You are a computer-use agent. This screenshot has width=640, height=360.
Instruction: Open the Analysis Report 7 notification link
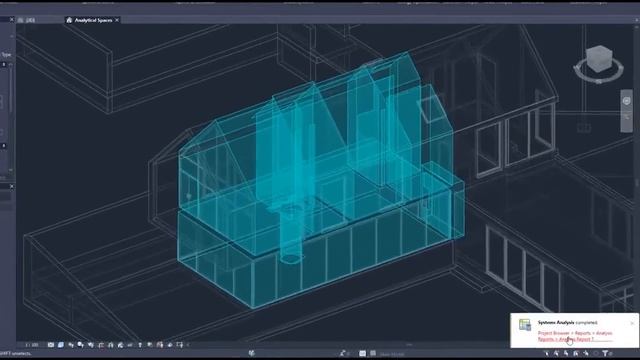click(x=575, y=336)
